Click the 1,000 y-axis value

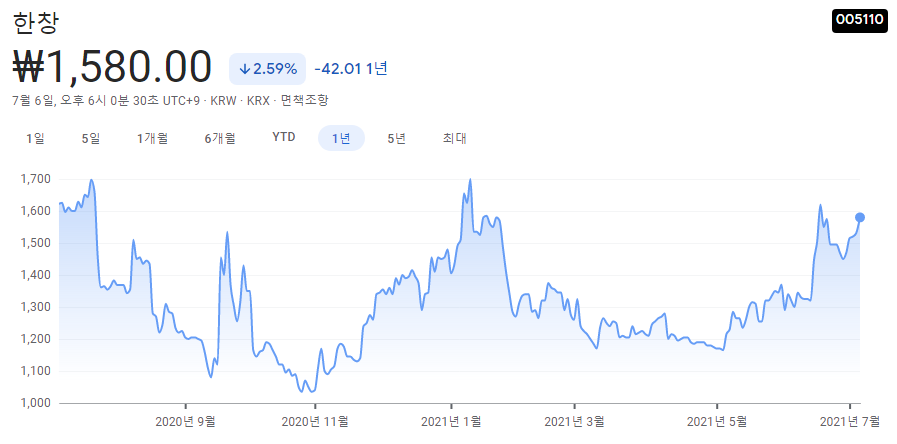coord(35,403)
